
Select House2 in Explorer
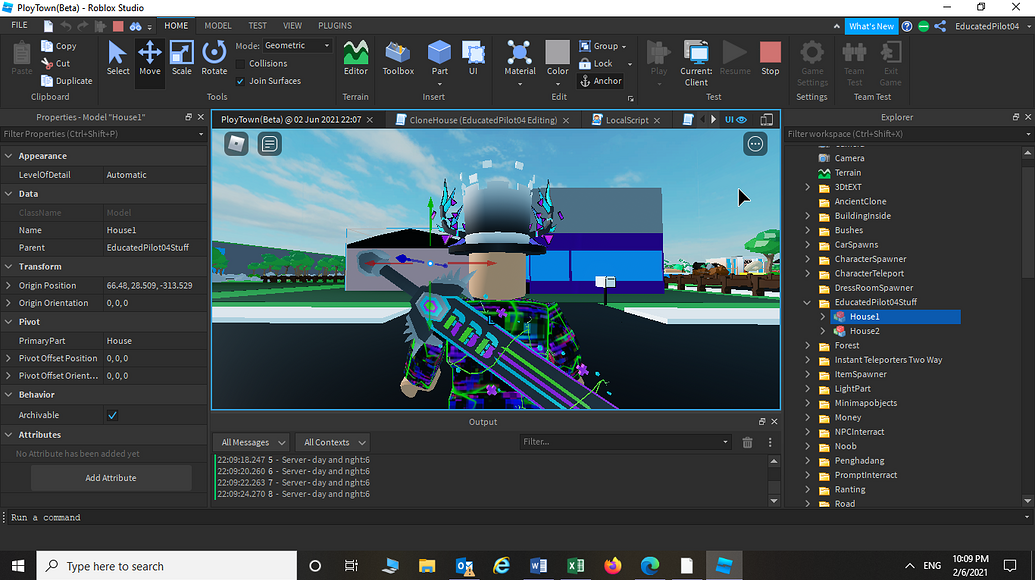(x=864, y=331)
